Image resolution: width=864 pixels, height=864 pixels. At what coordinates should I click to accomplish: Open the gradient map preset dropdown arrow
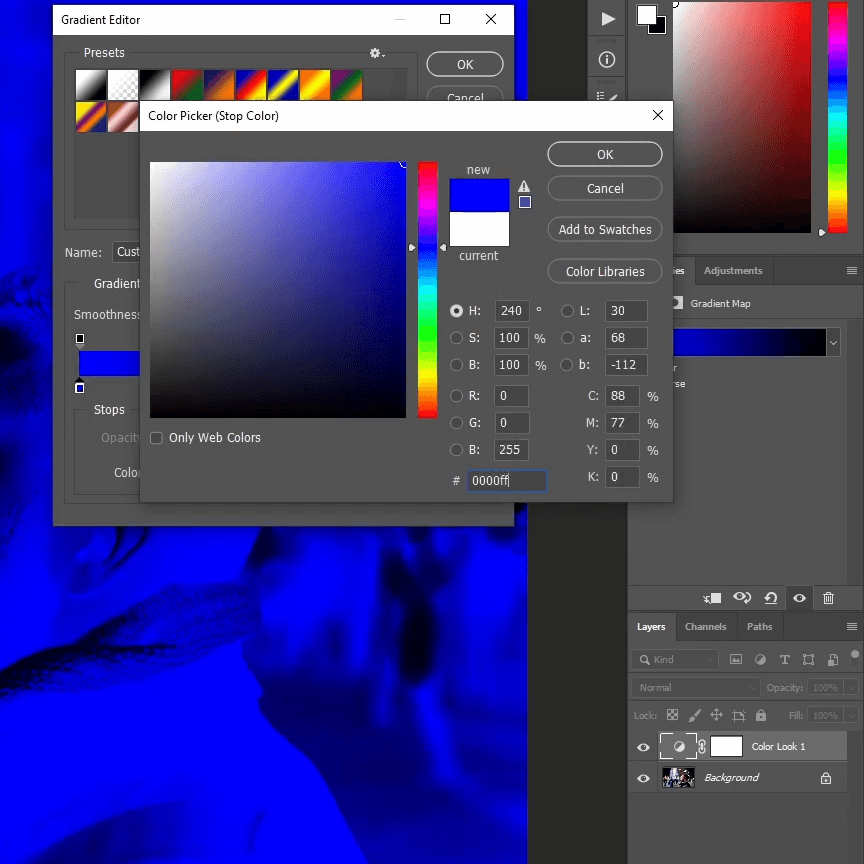pyautogui.click(x=833, y=343)
